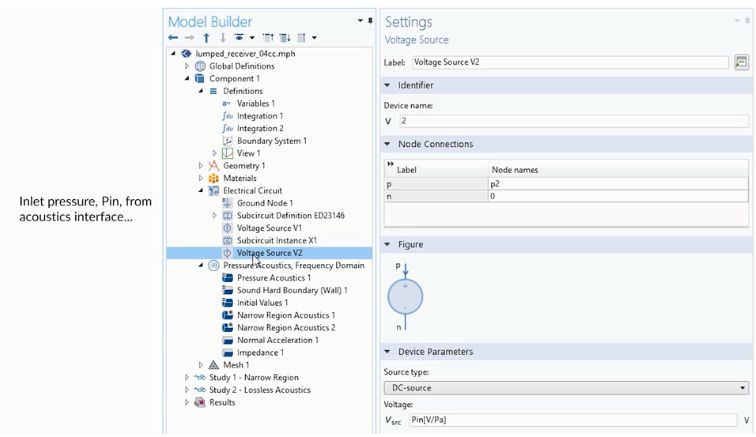This screenshot has width=756, height=437.
Task: Click the expand all tree icon
Action: [x=285, y=38]
